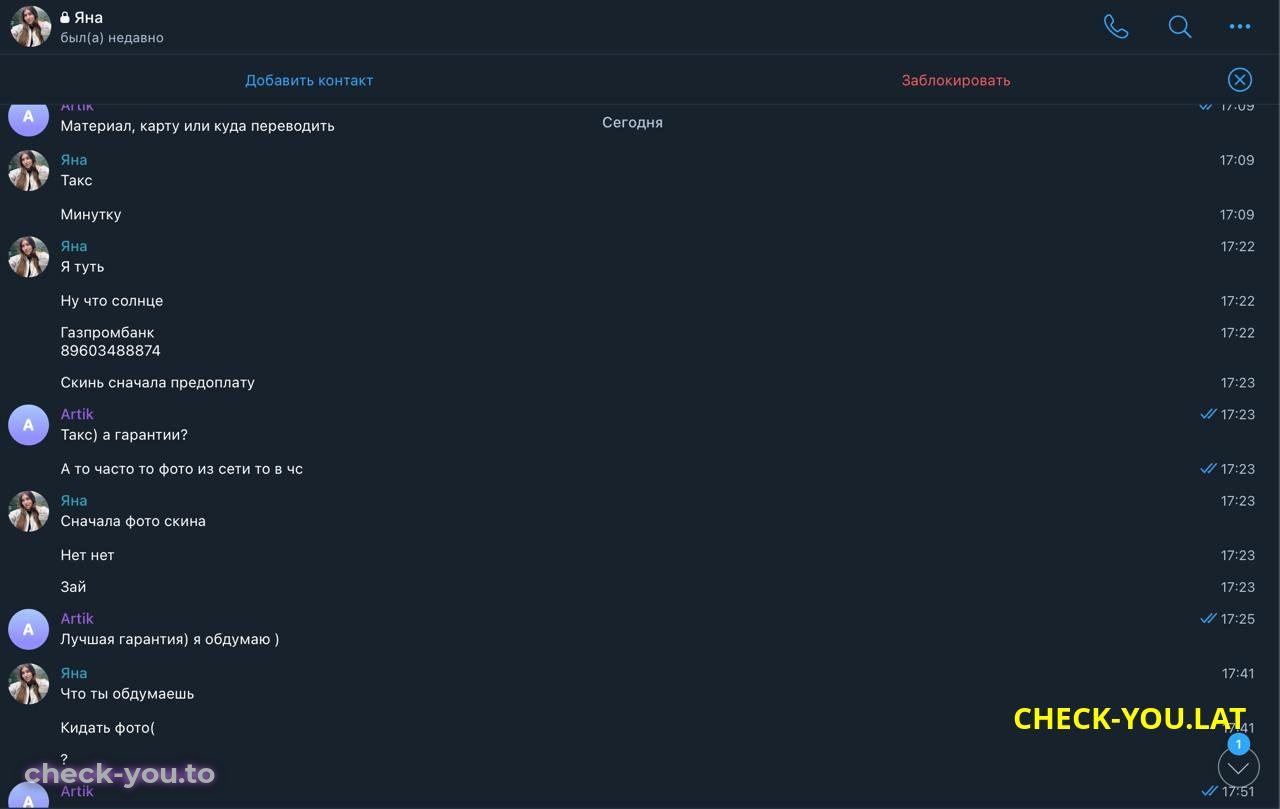The height and width of the screenshot is (809, 1280).
Task: Jump to latest messages with down arrow
Action: (1238, 768)
